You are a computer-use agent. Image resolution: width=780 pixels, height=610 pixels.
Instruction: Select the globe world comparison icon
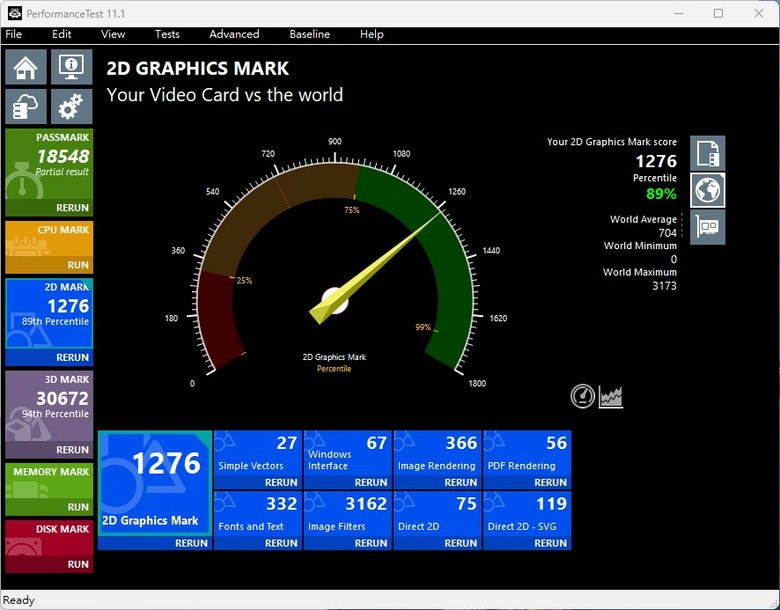pos(707,190)
